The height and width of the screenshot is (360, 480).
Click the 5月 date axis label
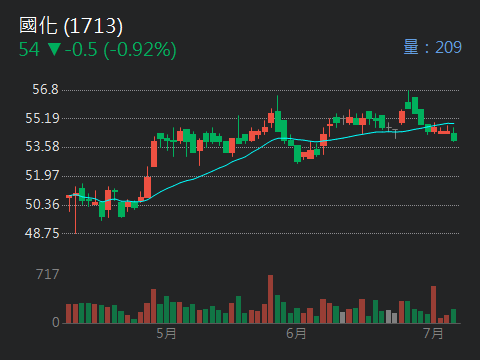click(x=166, y=333)
